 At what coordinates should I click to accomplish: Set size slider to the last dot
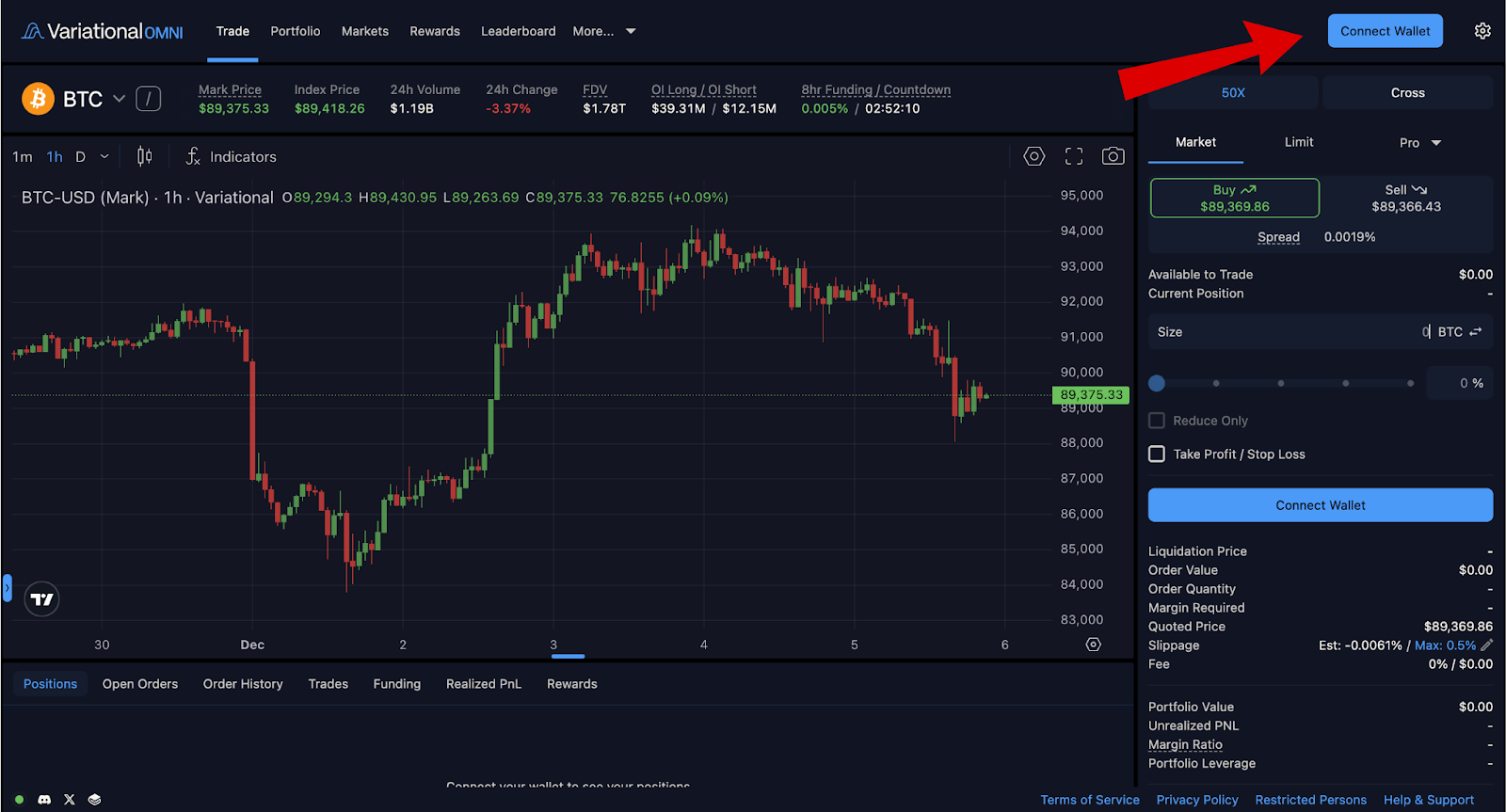1410,383
